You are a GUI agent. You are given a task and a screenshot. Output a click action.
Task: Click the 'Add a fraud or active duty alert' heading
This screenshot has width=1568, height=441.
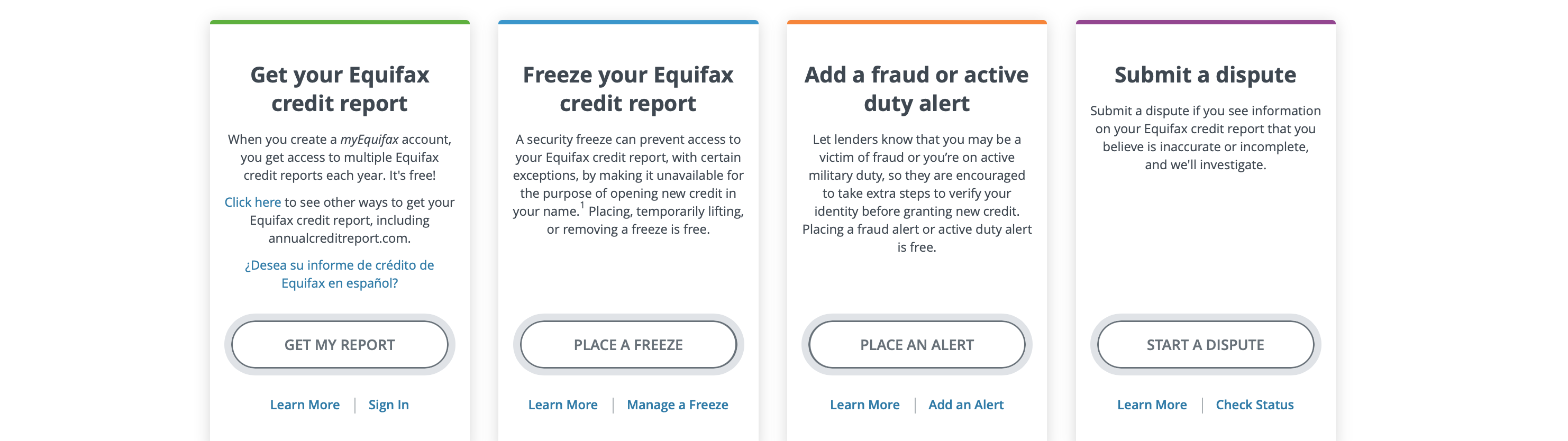click(x=916, y=89)
